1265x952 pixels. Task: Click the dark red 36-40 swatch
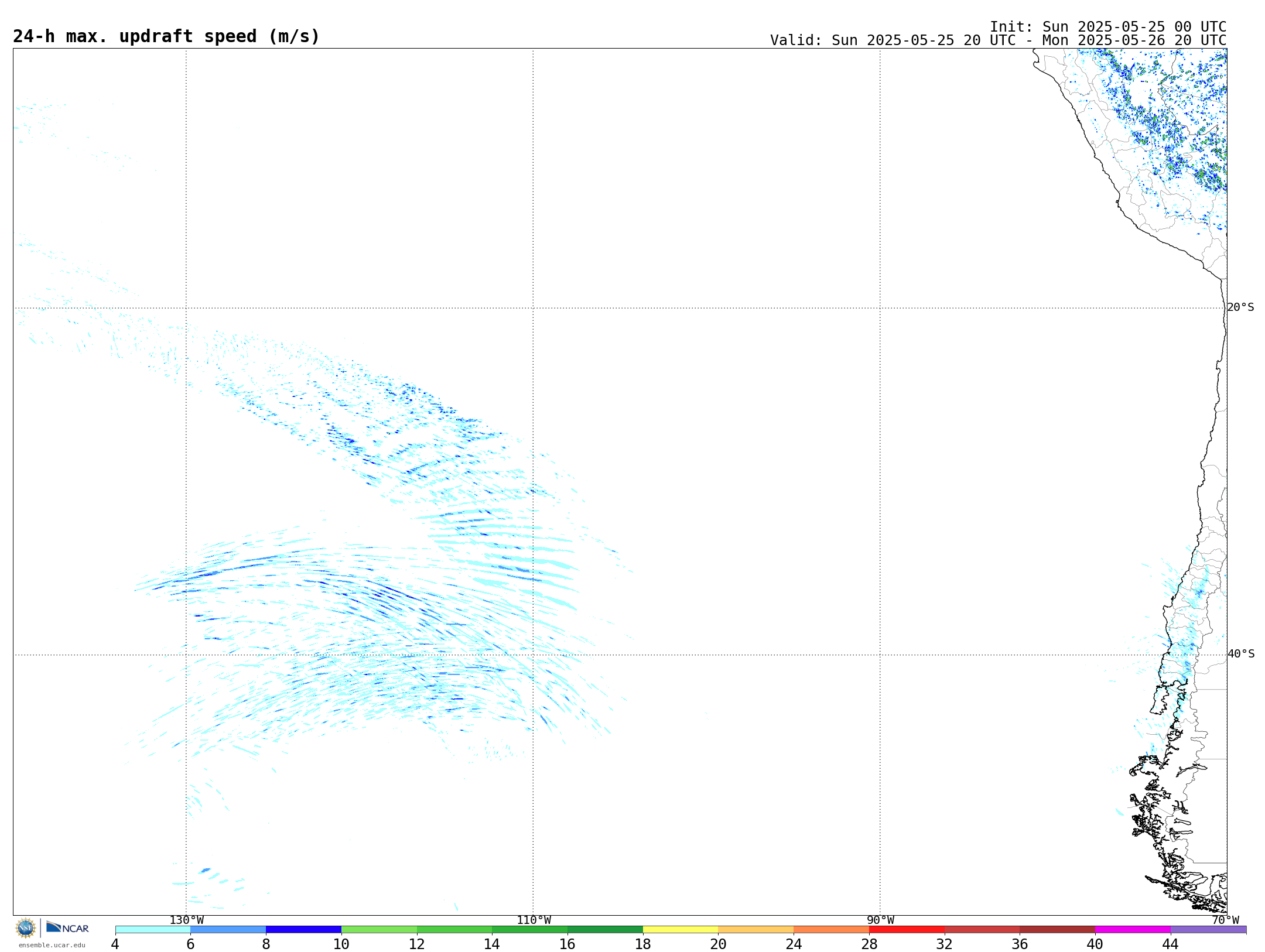point(1058,930)
